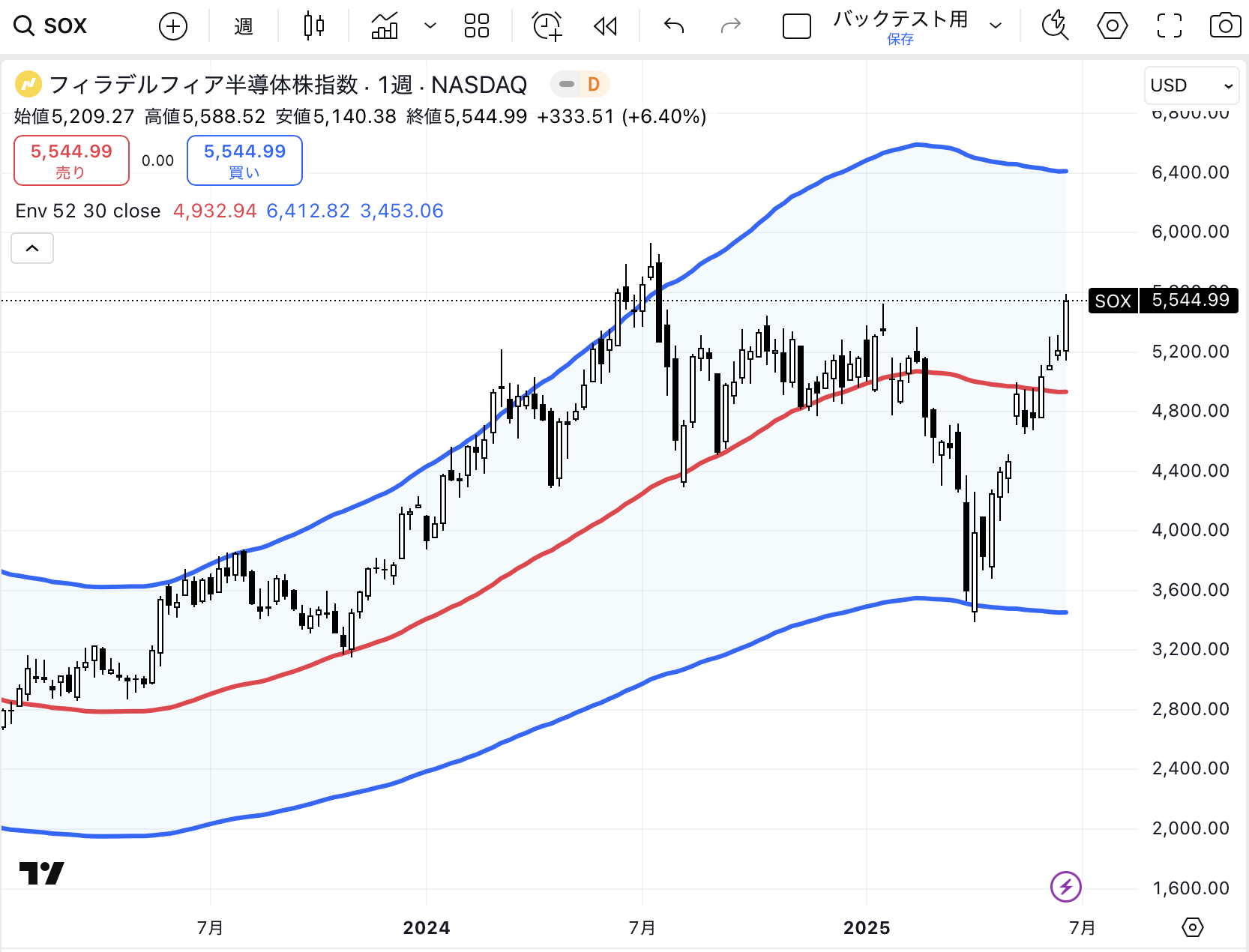
Task: Click the TradingView logo
Action: (x=41, y=873)
